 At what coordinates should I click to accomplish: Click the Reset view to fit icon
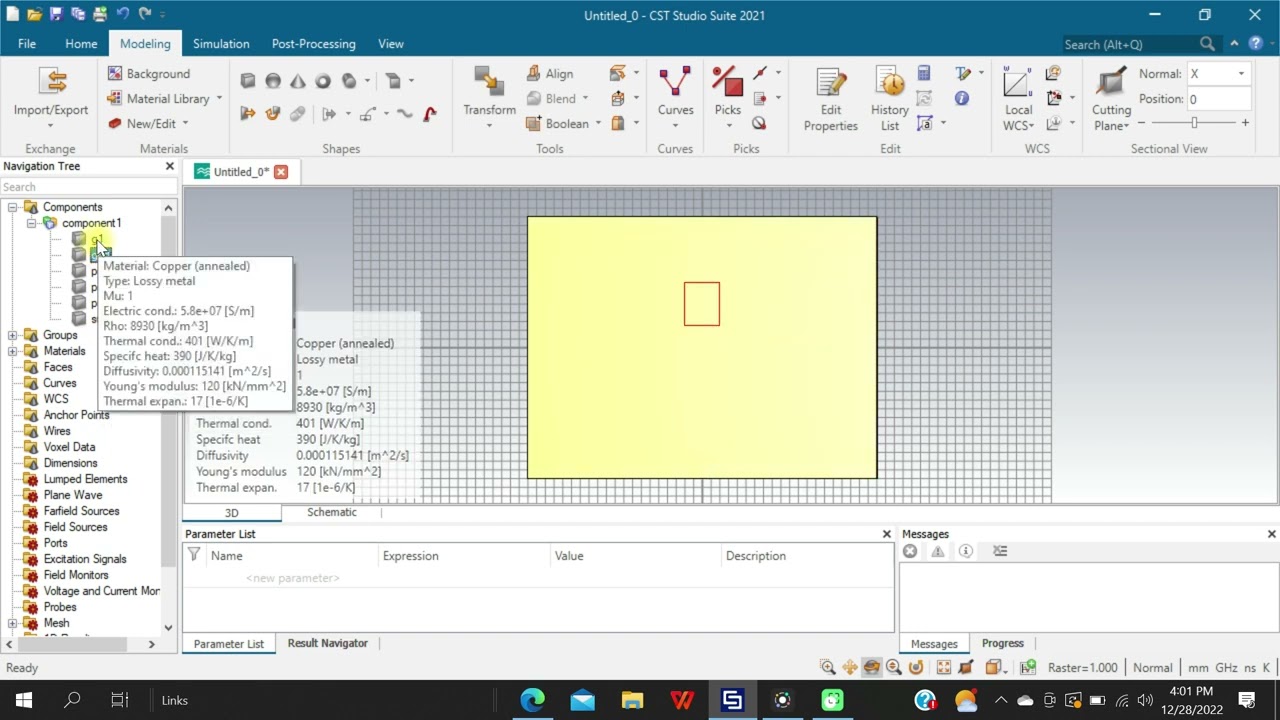[943, 667]
